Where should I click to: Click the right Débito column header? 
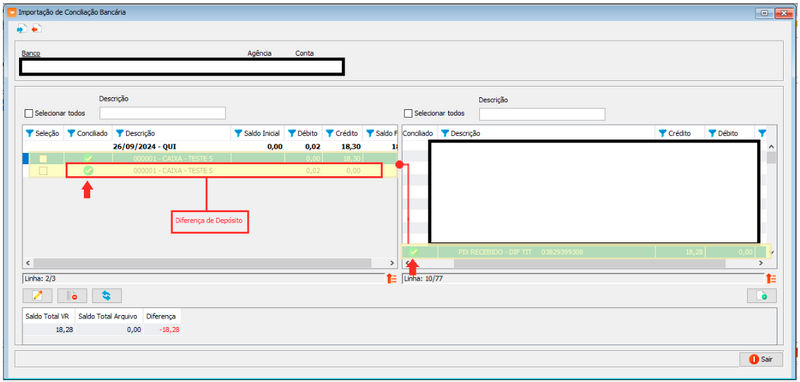click(x=729, y=134)
